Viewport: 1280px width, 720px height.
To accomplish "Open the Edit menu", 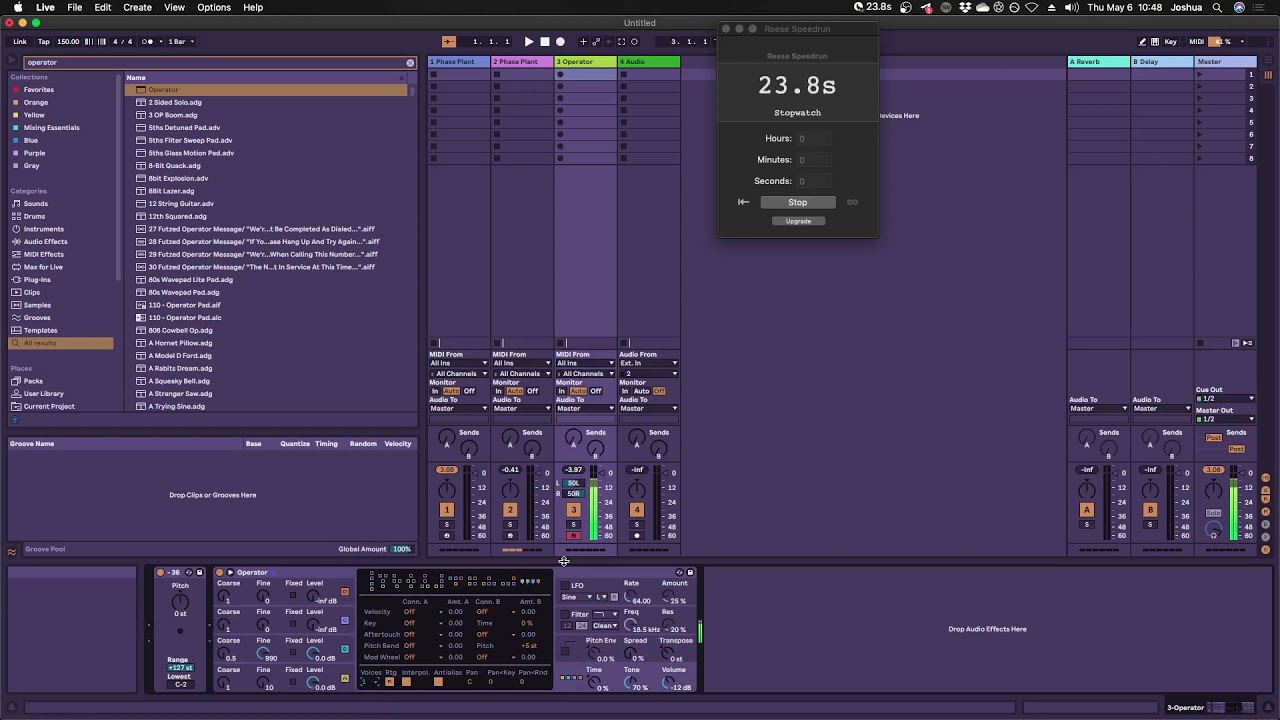I will point(103,7).
